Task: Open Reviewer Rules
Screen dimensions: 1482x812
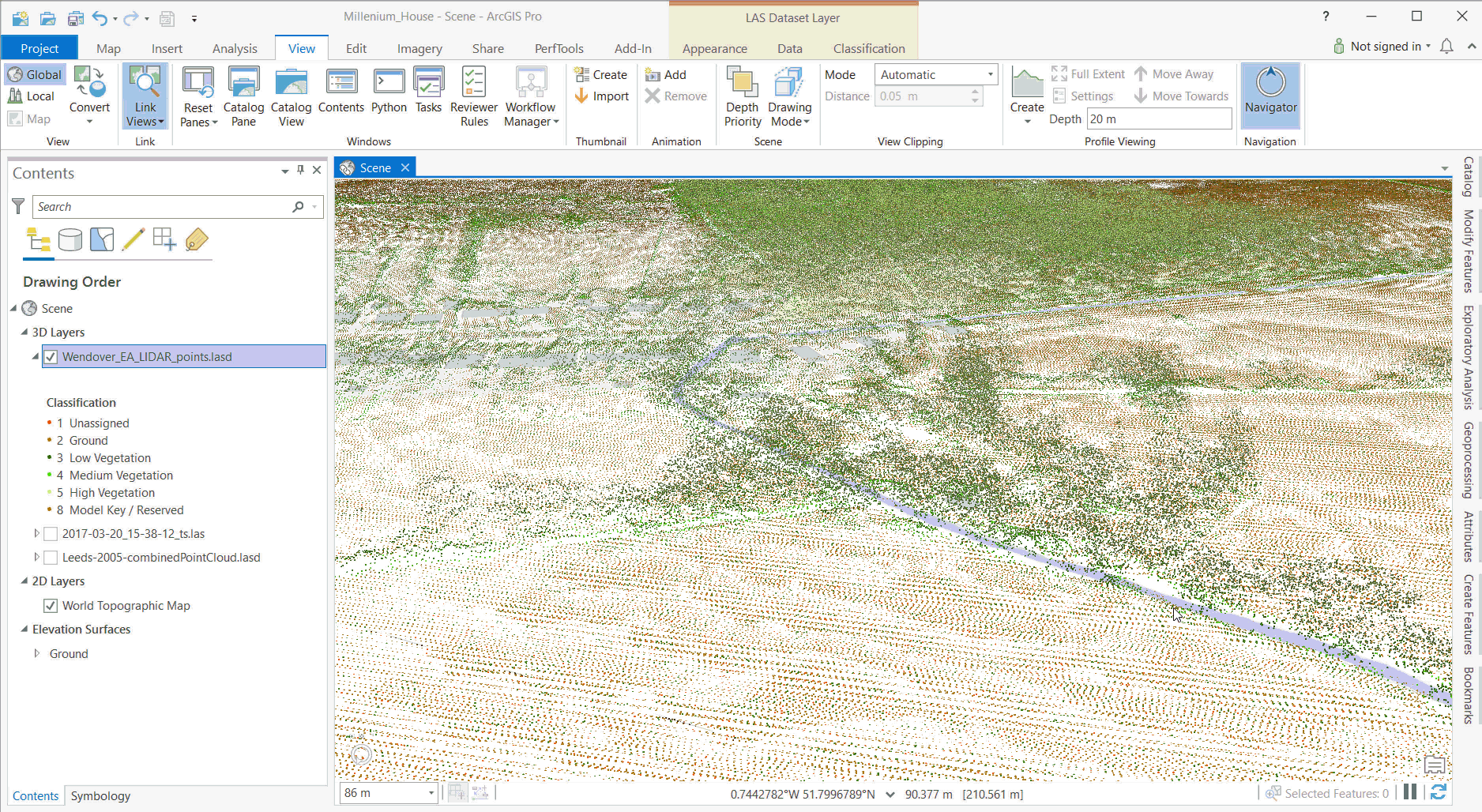Action: 472,95
